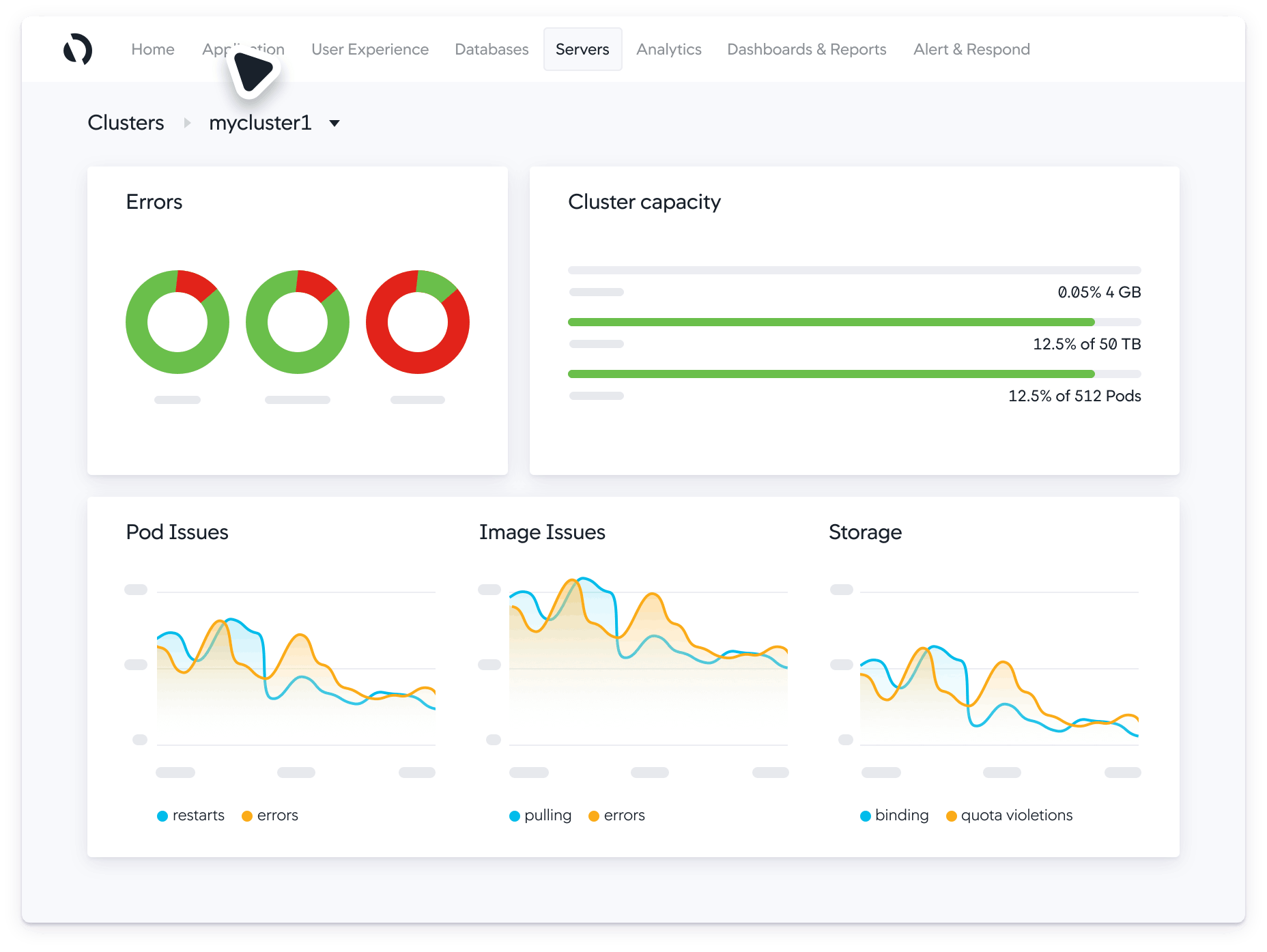Image resolution: width=1267 pixels, height=952 pixels.
Task: Click the binding legend dot under Storage
Action: 866,815
